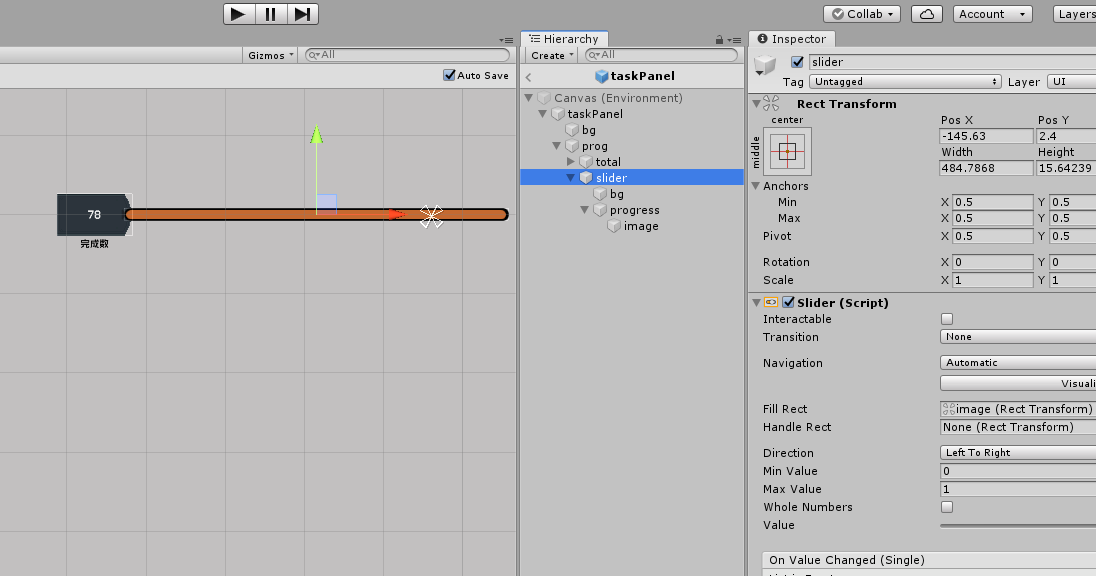Open the Navigation dropdown
The image size is (1096, 576).
pyautogui.click(x=1018, y=363)
